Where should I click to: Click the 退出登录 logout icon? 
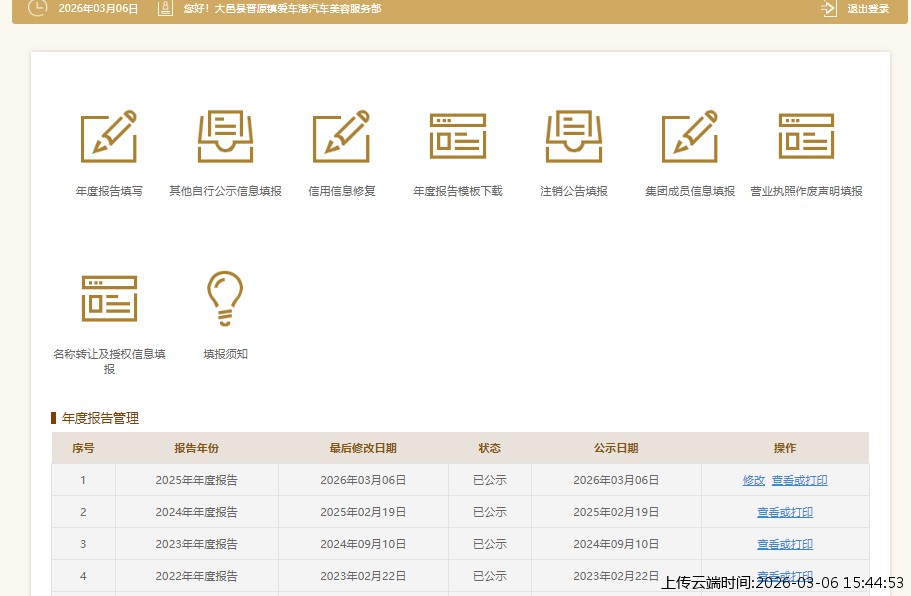pyautogui.click(x=828, y=9)
